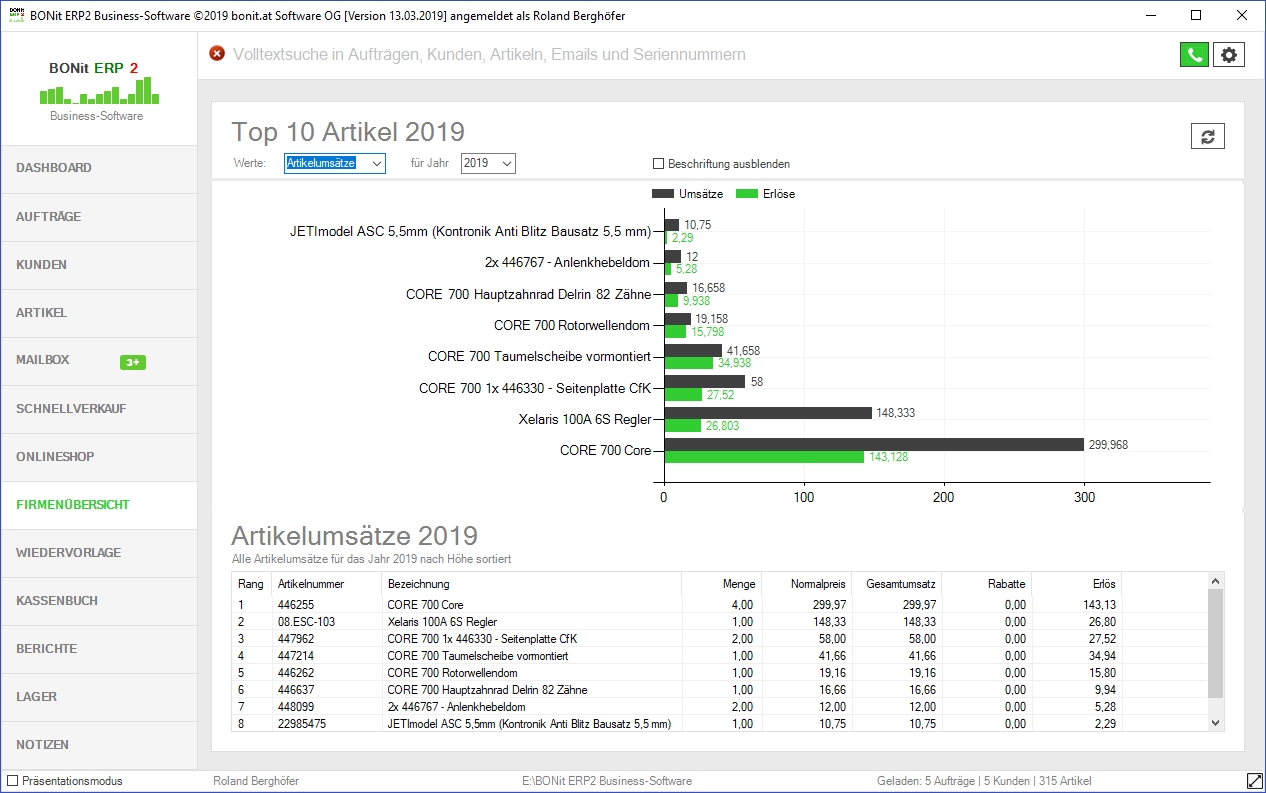The image size is (1266, 793).
Task: Click status bar user Roland Berghöfer
Action: point(256,781)
